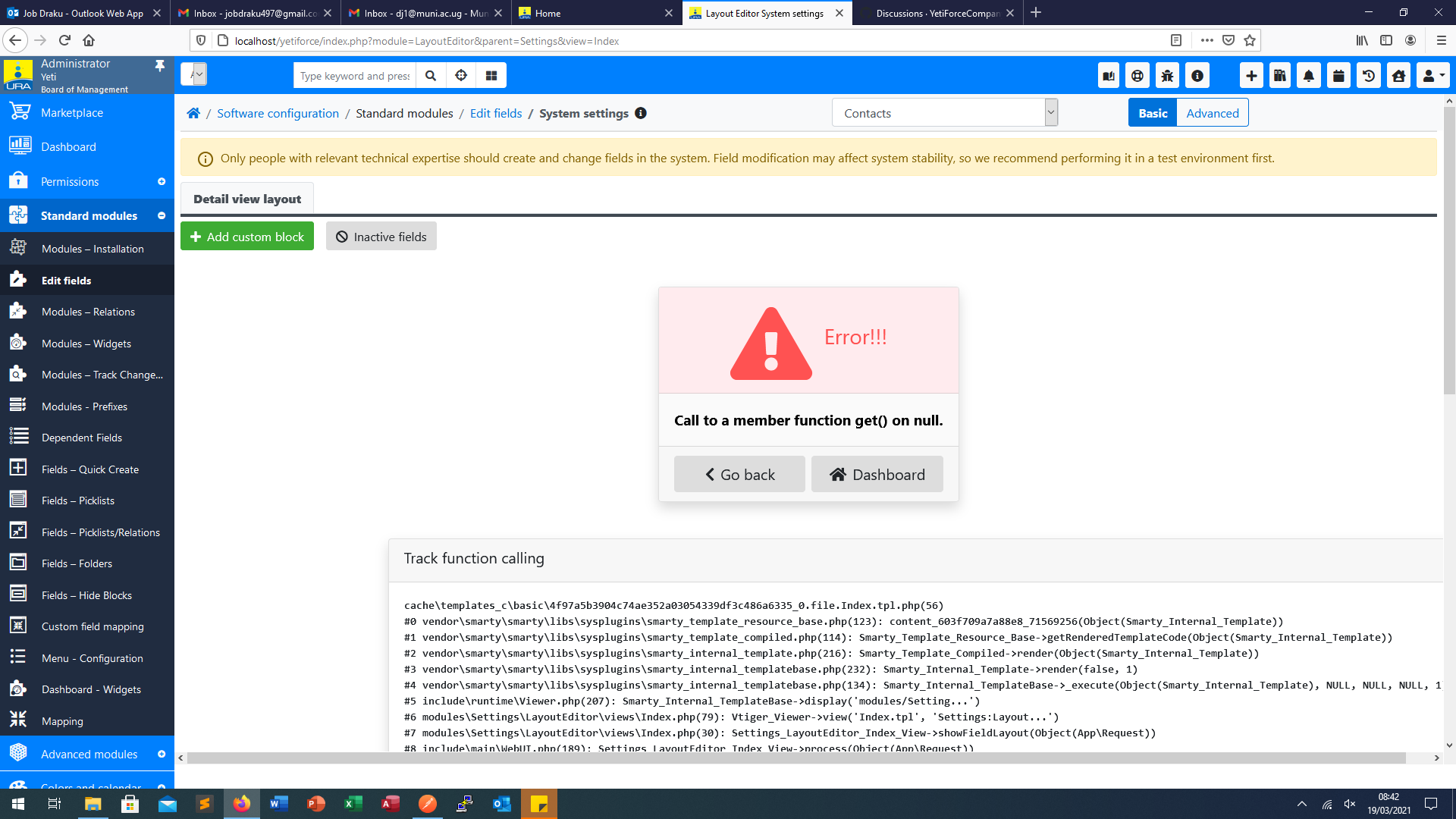Open Fields – Picklists menu item
This screenshot has height=819, width=1456.
[x=78, y=500]
